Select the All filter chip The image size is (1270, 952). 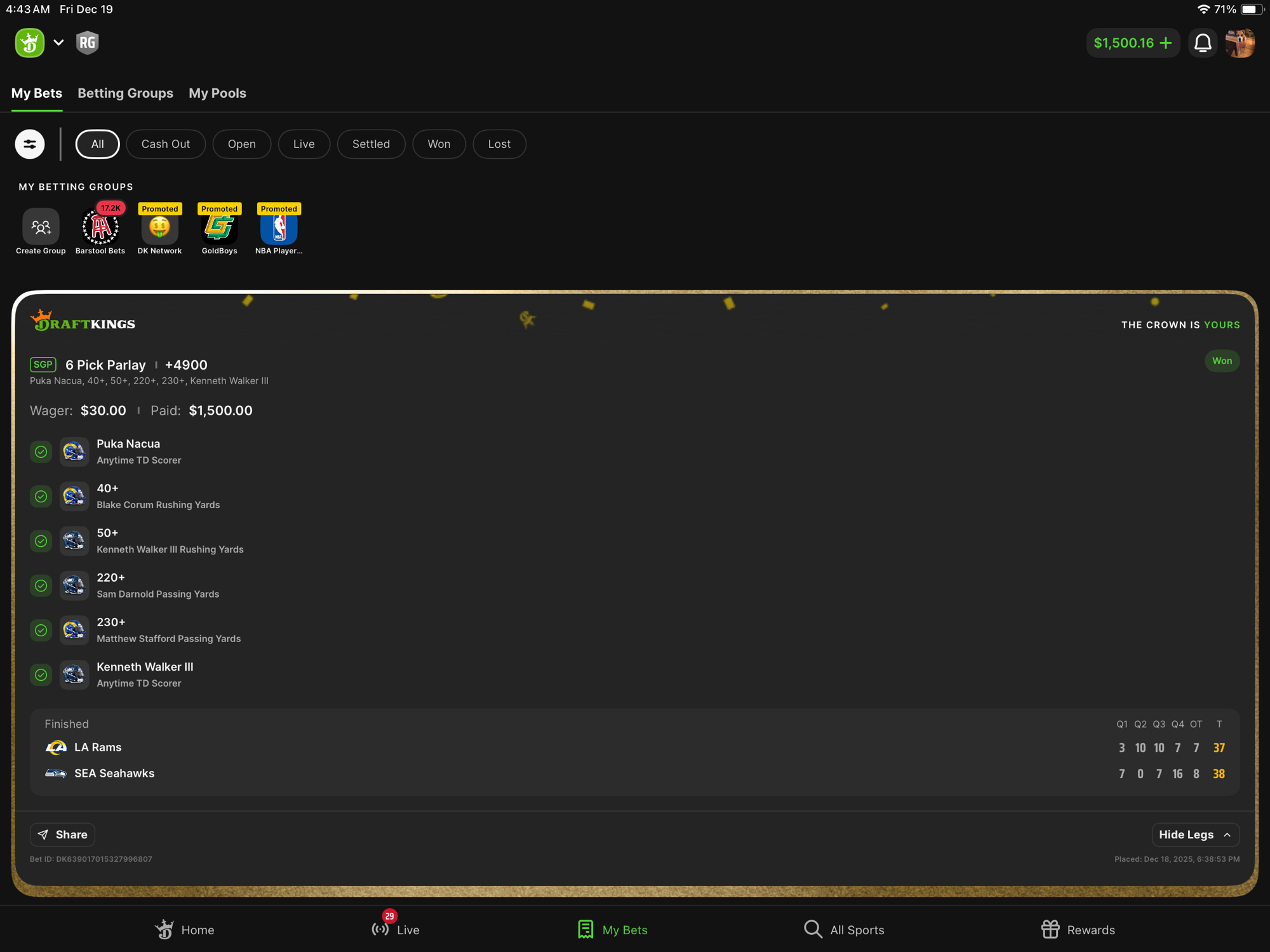(97, 144)
